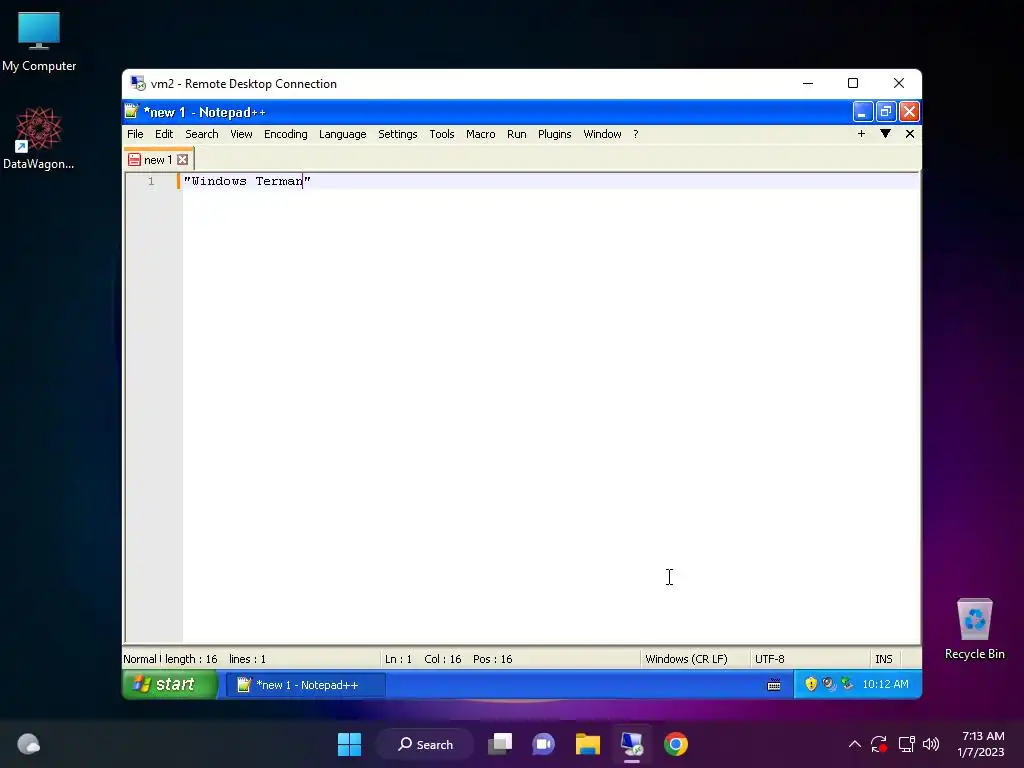1024x768 pixels.
Task: Click the gray tray icon beside the security shield
Action: point(829,684)
